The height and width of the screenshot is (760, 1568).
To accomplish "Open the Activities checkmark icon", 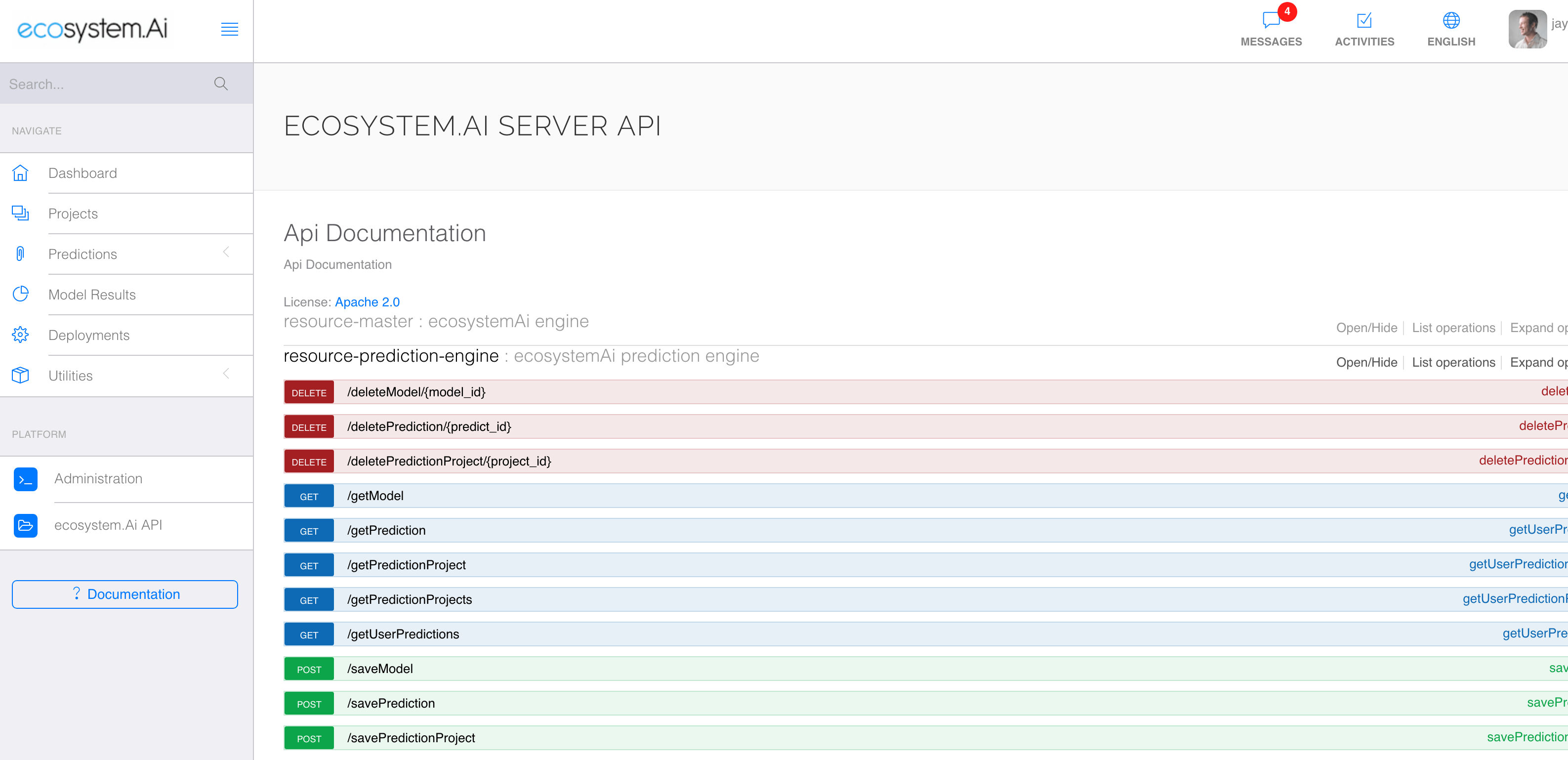I will [x=1364, y=20].
